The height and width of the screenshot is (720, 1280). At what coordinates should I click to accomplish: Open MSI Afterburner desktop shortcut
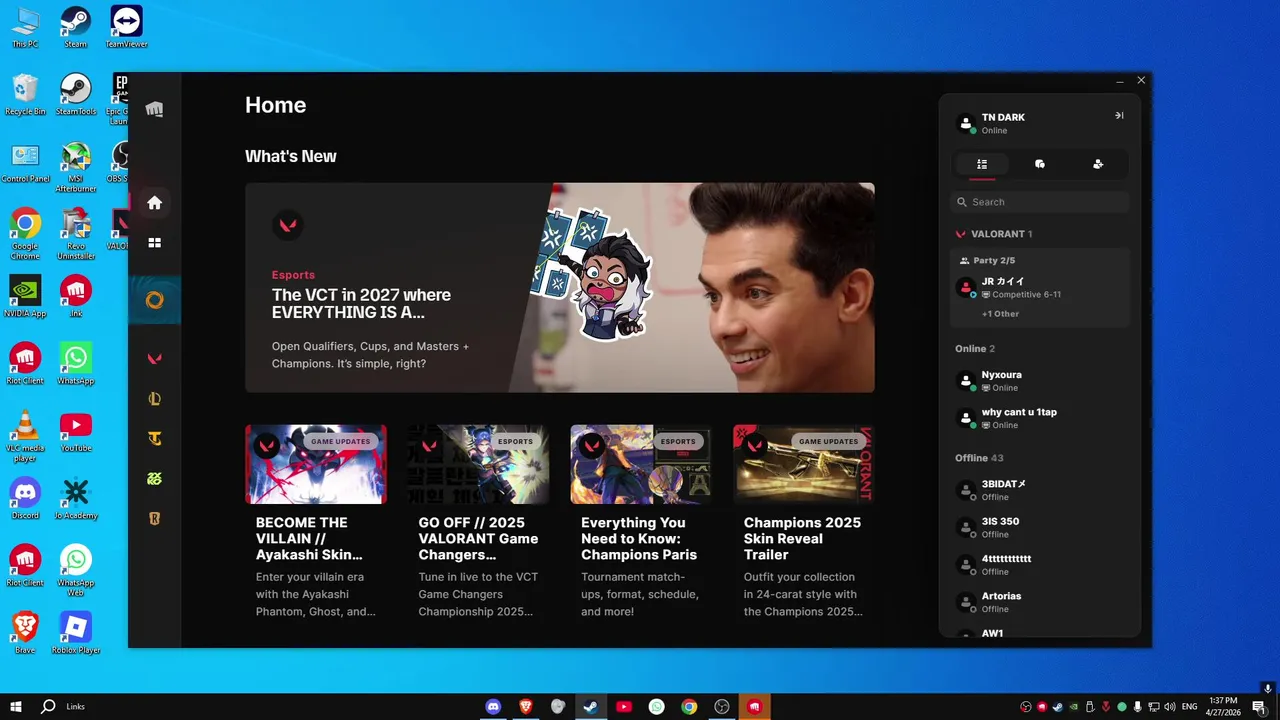[75, 166]
